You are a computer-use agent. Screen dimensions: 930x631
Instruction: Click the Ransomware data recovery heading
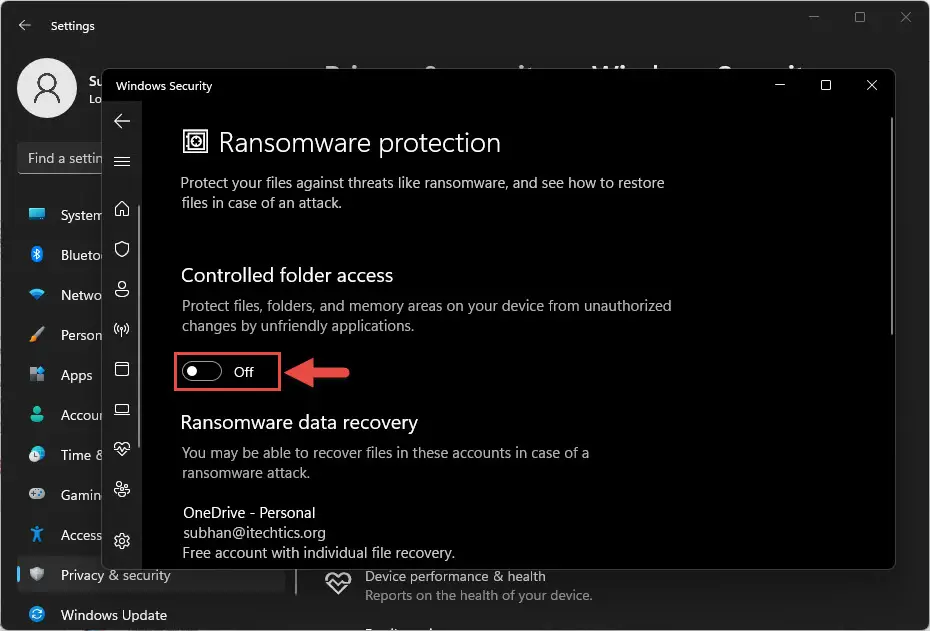[300, 422]
